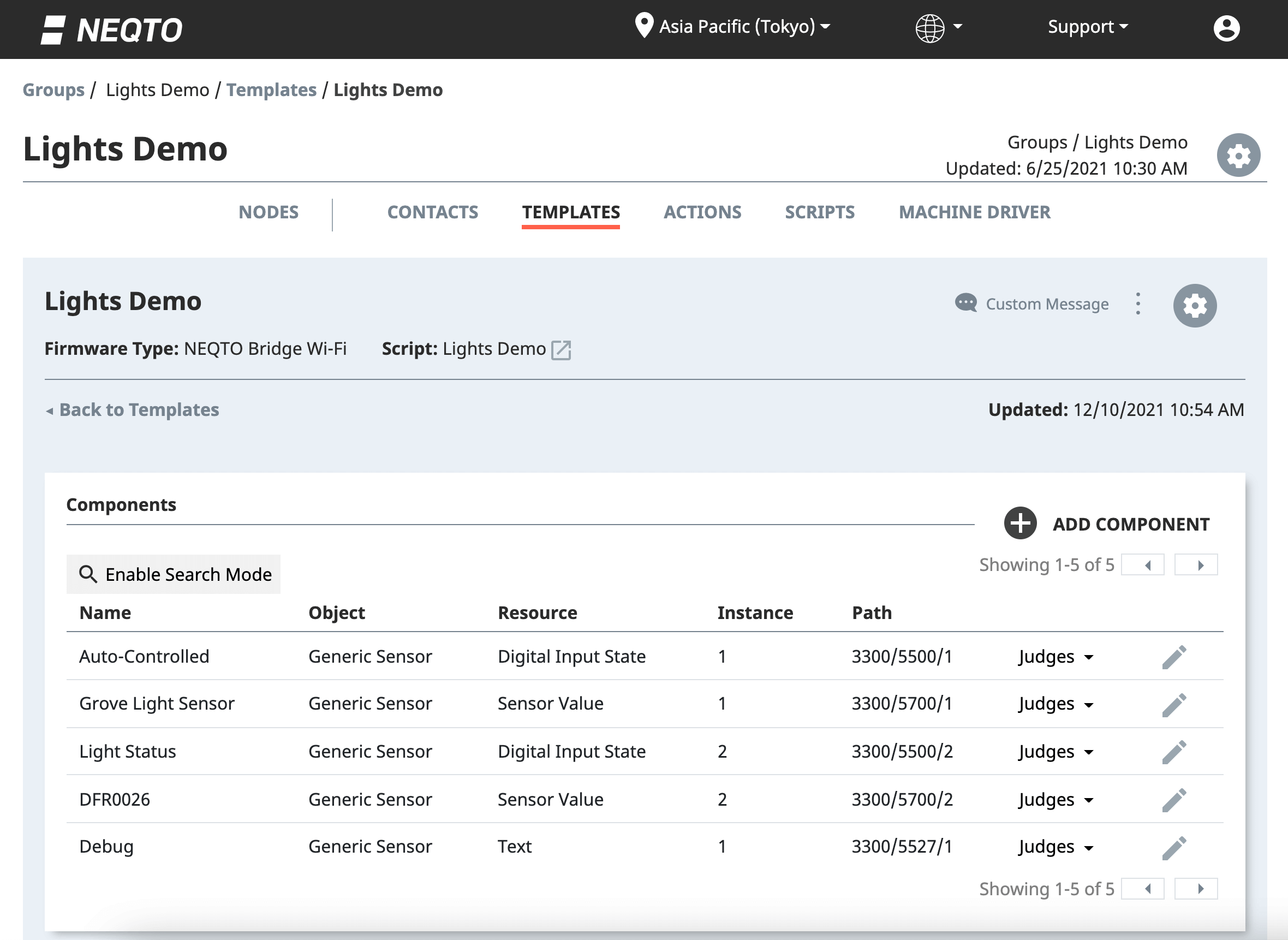
Task: Click the settings gear icon for template
Action: pyautogui.click(x=1196, y=305)
